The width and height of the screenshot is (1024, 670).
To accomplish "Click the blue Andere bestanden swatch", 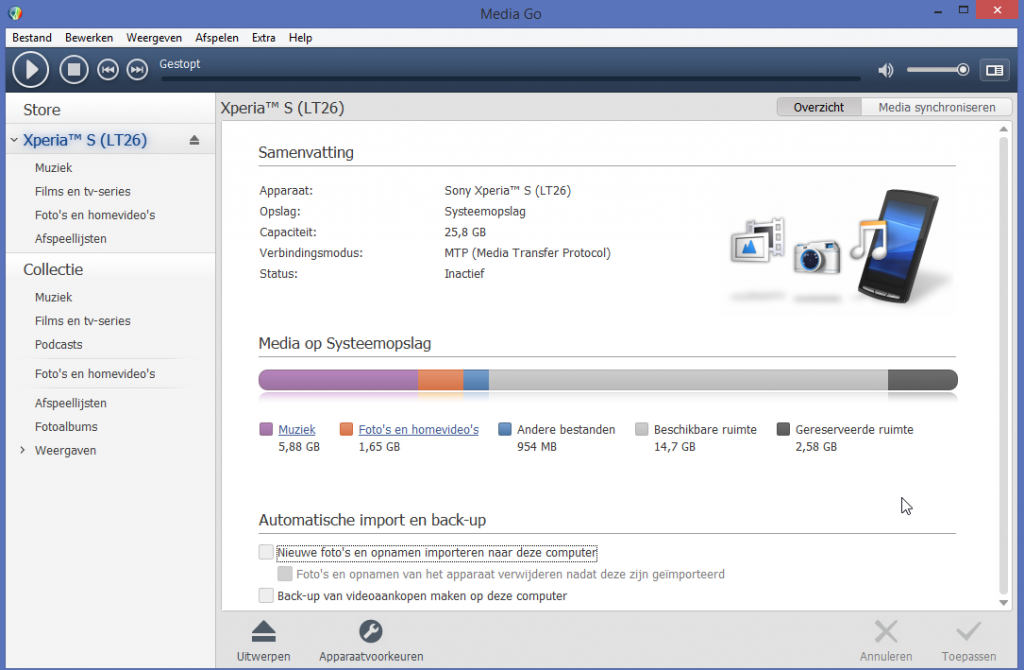I will pyautogui.click(x=505, y=429).
